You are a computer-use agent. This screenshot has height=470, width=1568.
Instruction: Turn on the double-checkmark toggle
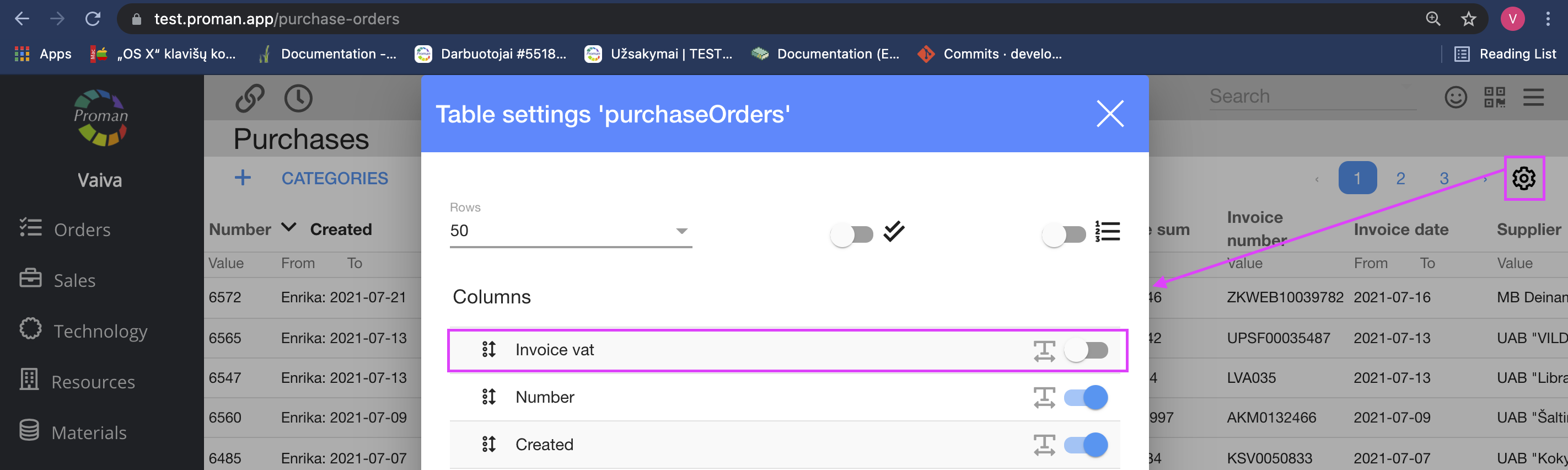pos(852,234)
